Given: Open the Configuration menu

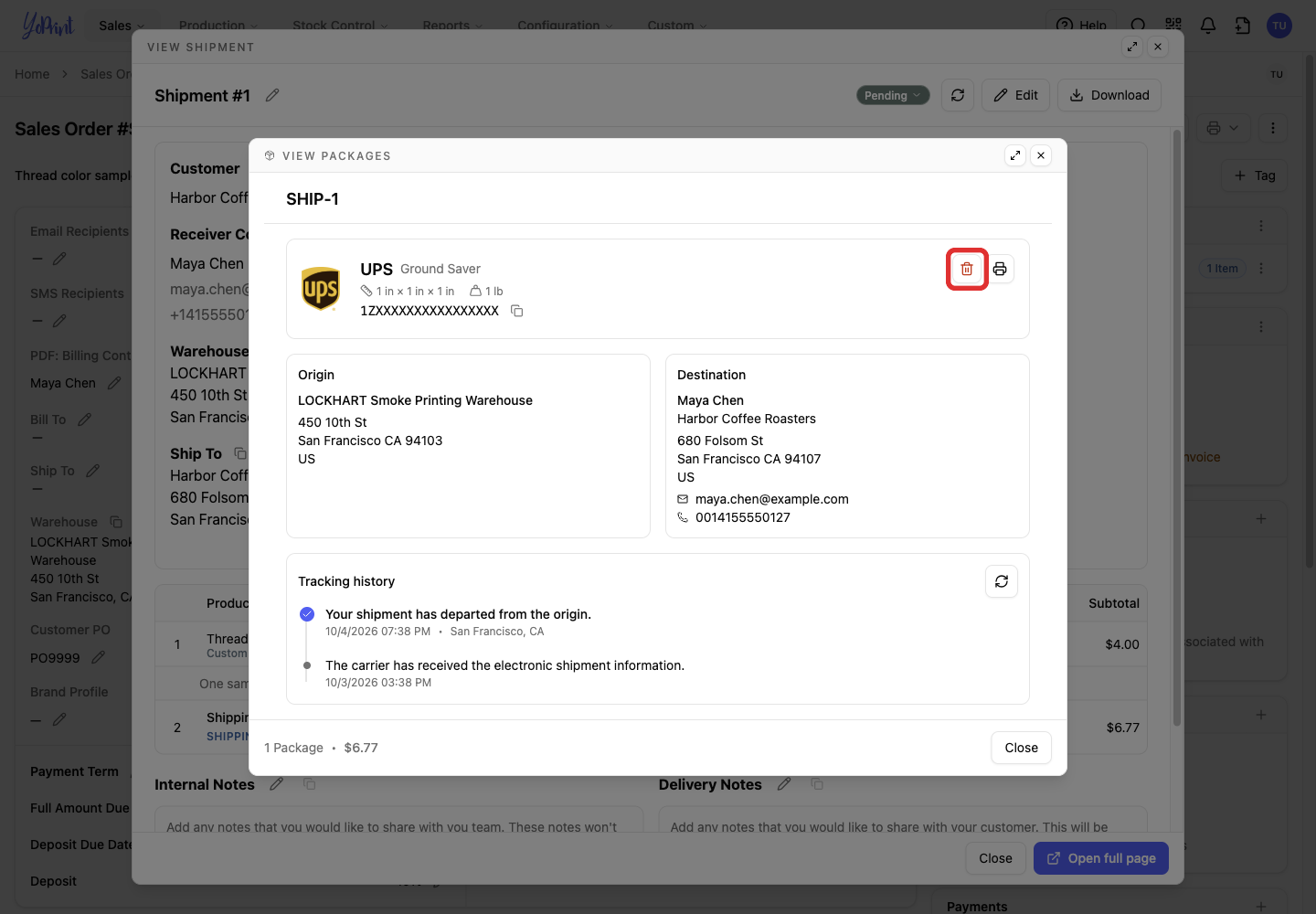Looking at the screenshot, I should point(565,26).
